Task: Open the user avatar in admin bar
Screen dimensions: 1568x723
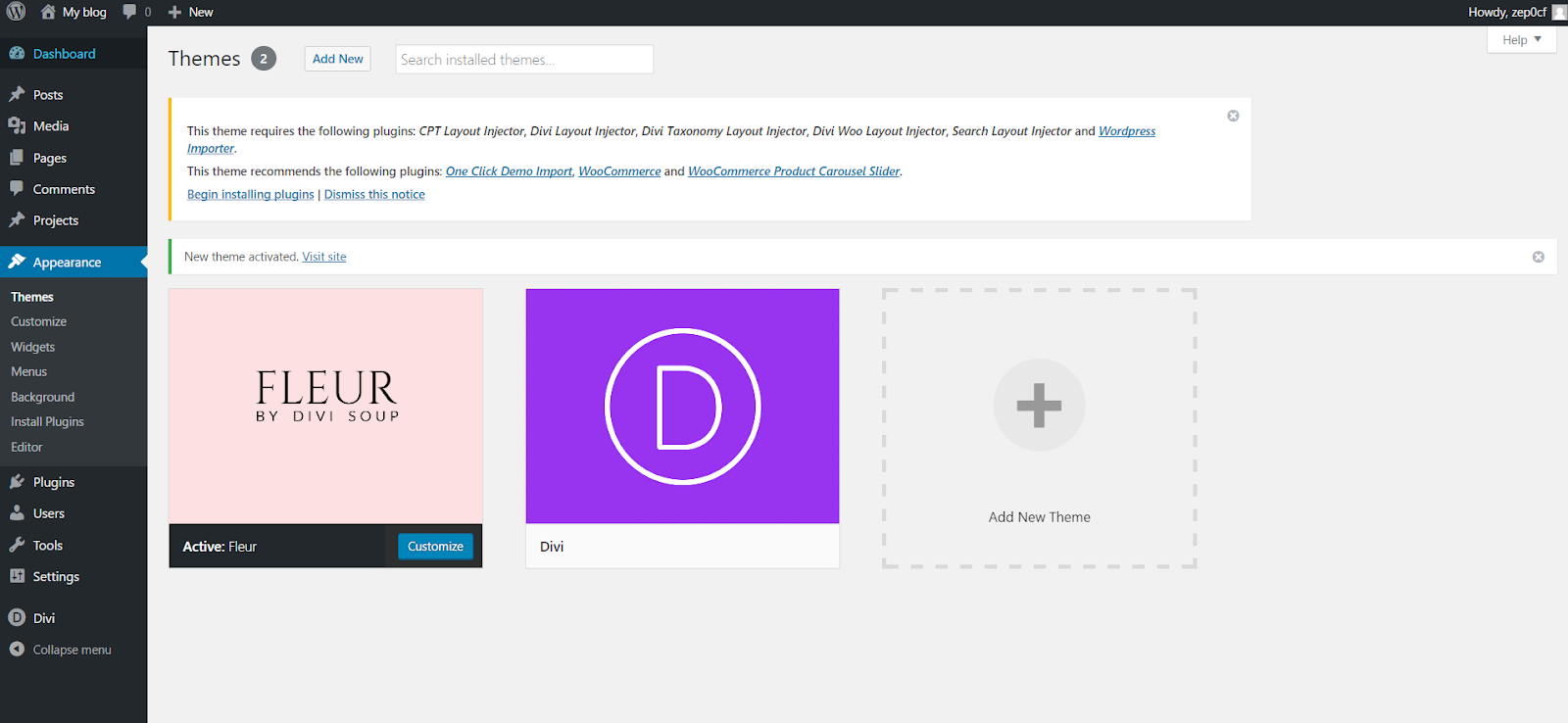Action: [1559, 12]
